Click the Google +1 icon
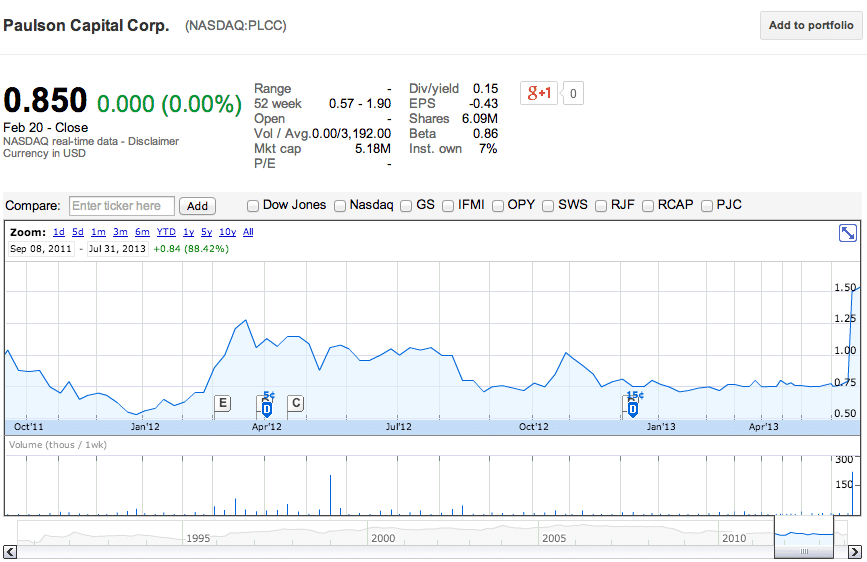 (539, 93)
